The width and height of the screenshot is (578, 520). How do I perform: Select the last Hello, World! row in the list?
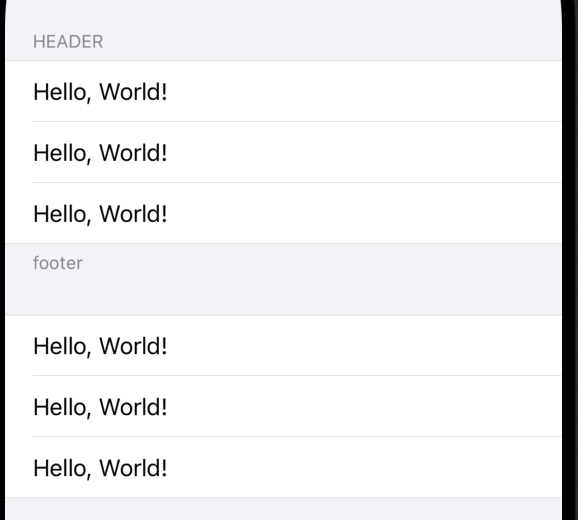(x=283, y=467)
